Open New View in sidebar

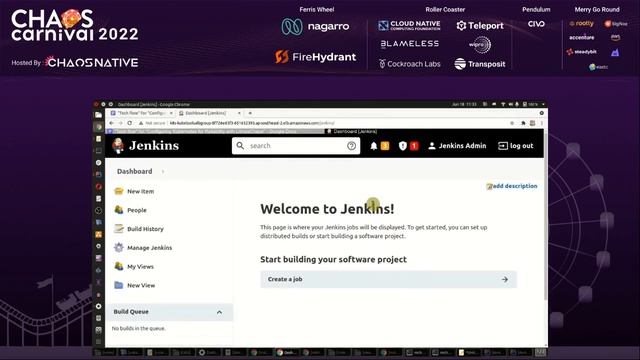[x=141, y=285]
